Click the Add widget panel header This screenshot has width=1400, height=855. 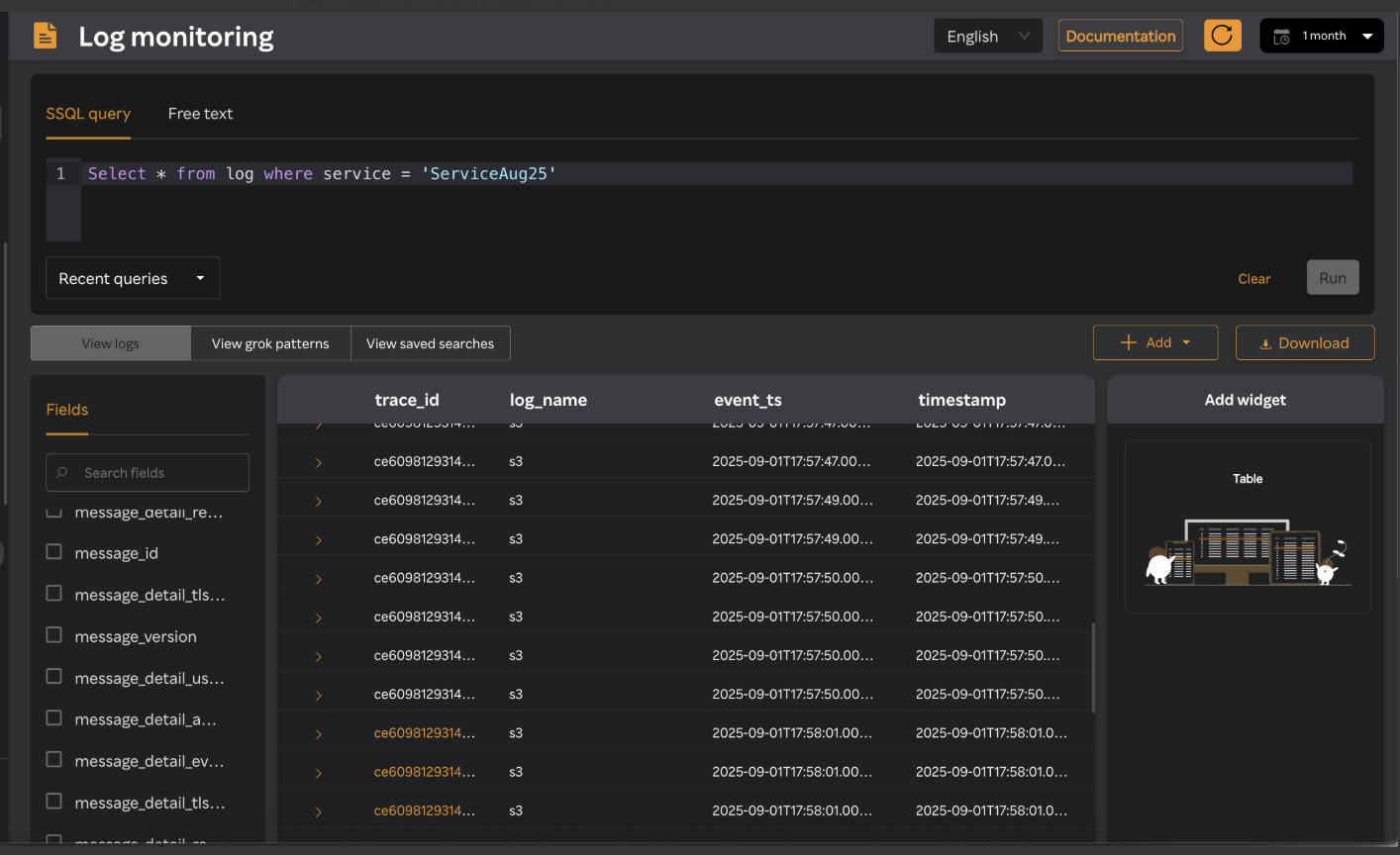(x=1246, y=400)
